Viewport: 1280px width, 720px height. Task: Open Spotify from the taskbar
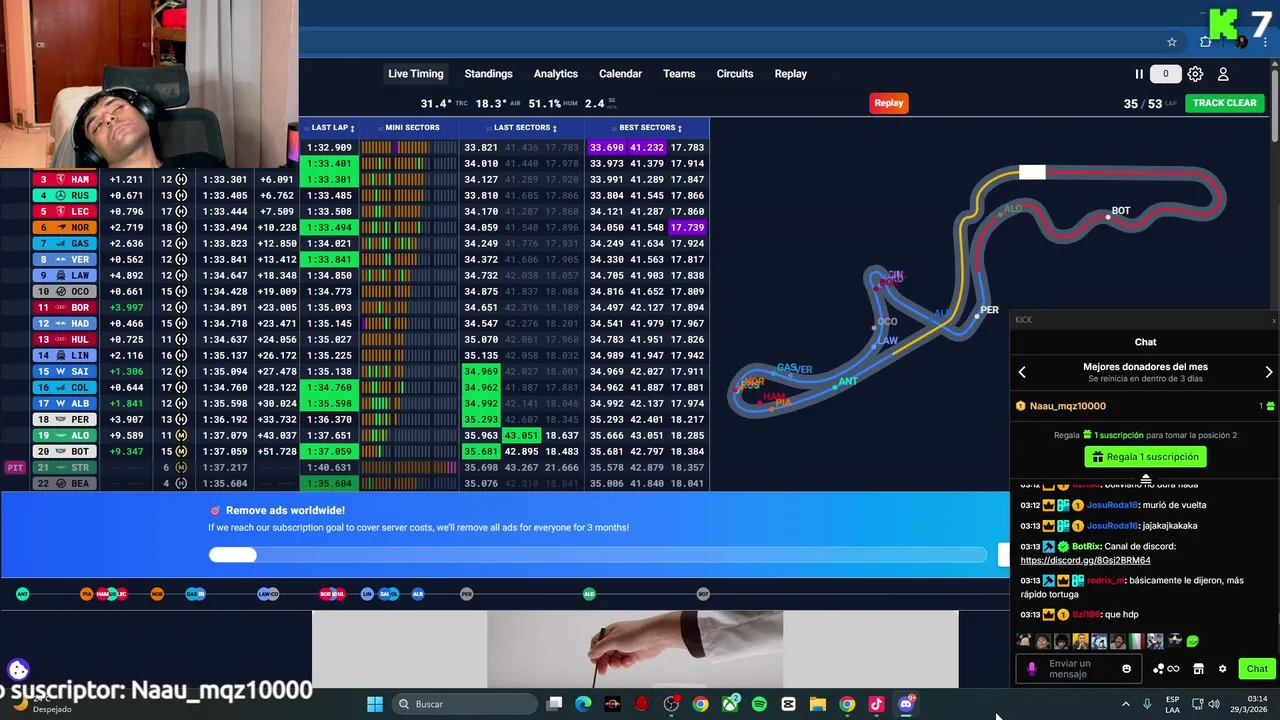759,704
